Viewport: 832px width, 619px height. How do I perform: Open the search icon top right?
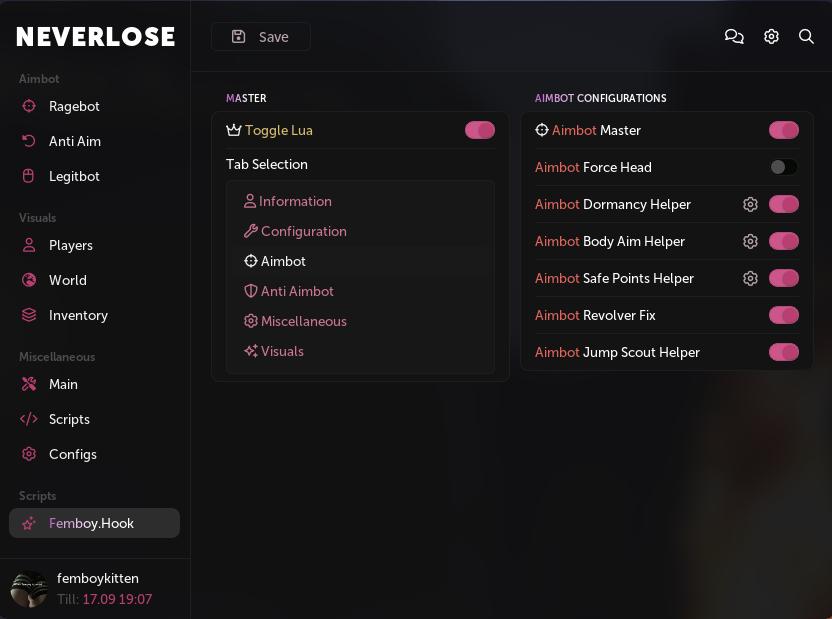point(806,36)
